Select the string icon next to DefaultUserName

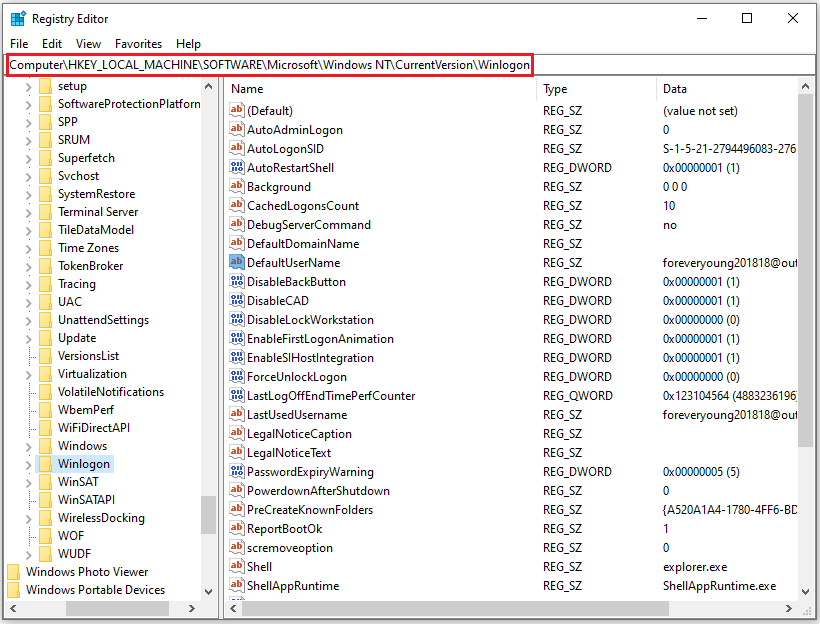[x=235, y=262]
